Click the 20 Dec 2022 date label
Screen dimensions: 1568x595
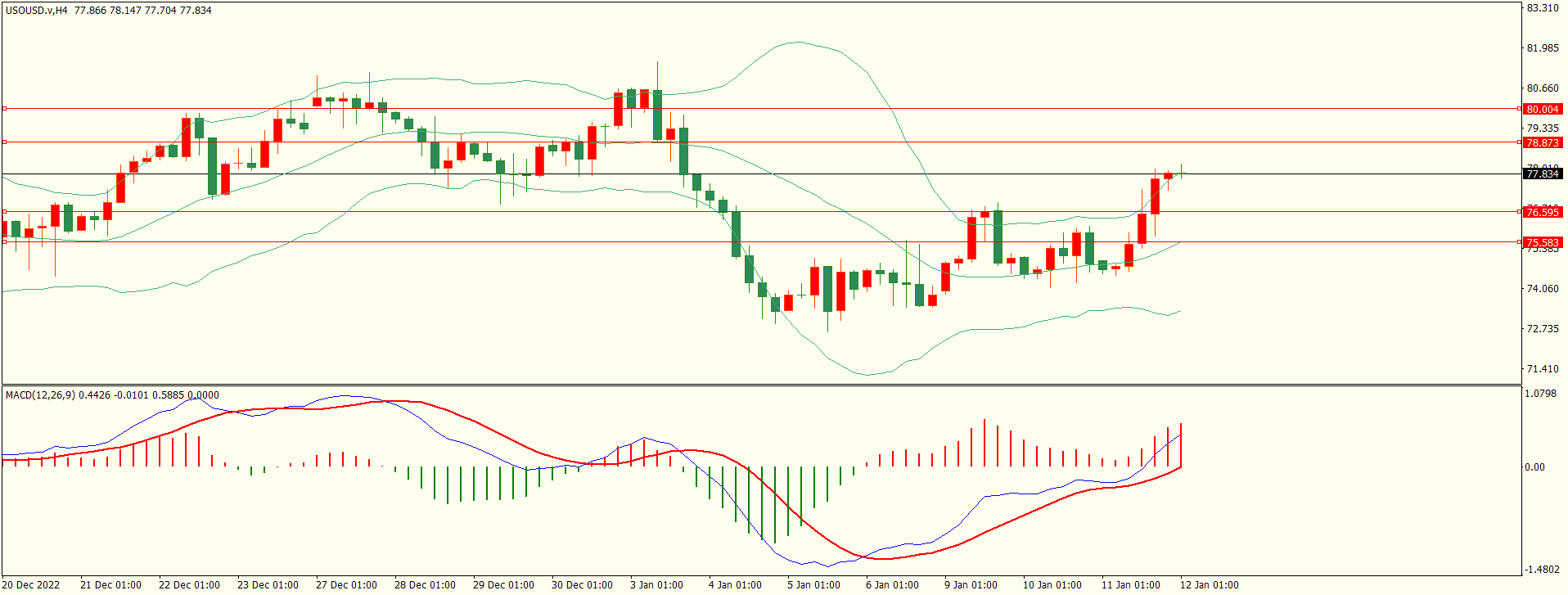(32, 584)
